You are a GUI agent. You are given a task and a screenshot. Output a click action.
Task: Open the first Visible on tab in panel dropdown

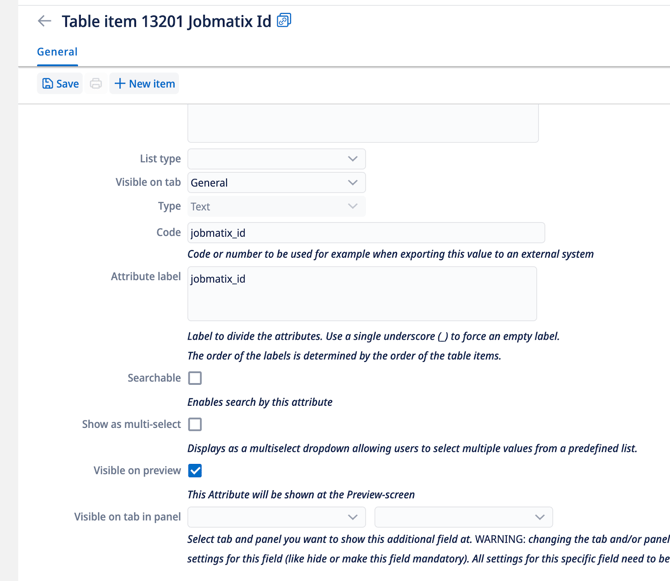[276, 517]
